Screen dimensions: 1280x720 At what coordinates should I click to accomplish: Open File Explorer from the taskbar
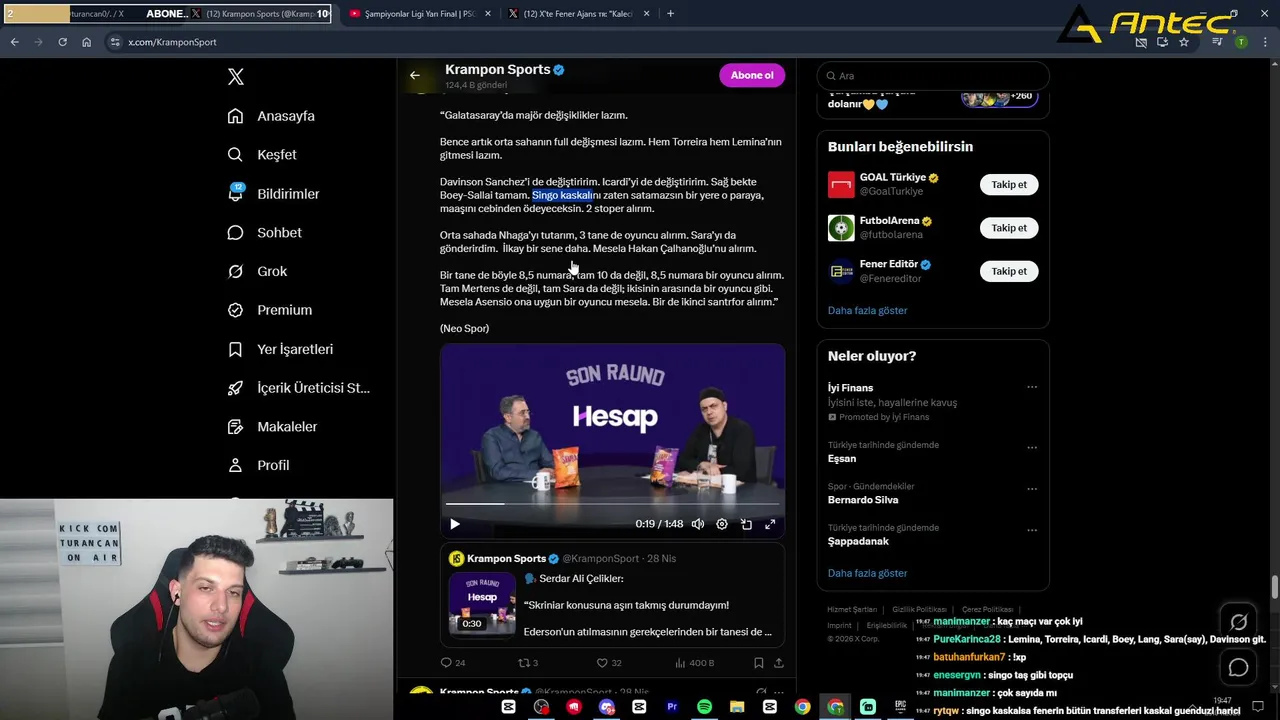point(737,707)
